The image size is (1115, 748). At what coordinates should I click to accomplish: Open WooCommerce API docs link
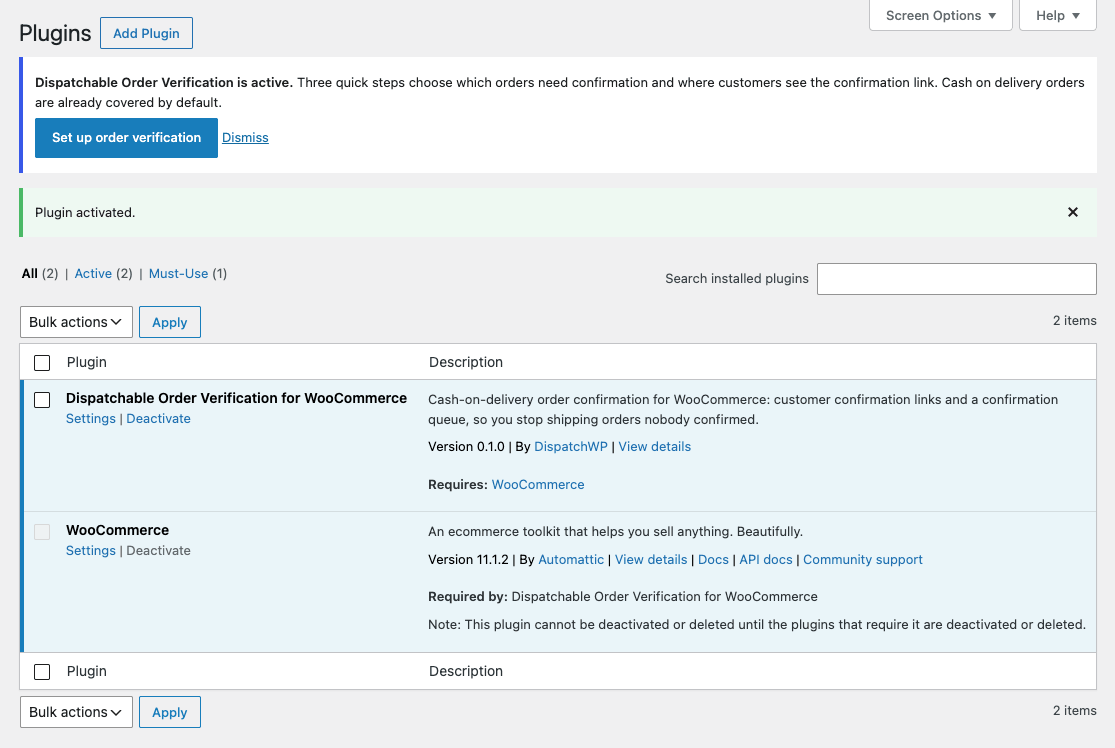pos(766,560)
